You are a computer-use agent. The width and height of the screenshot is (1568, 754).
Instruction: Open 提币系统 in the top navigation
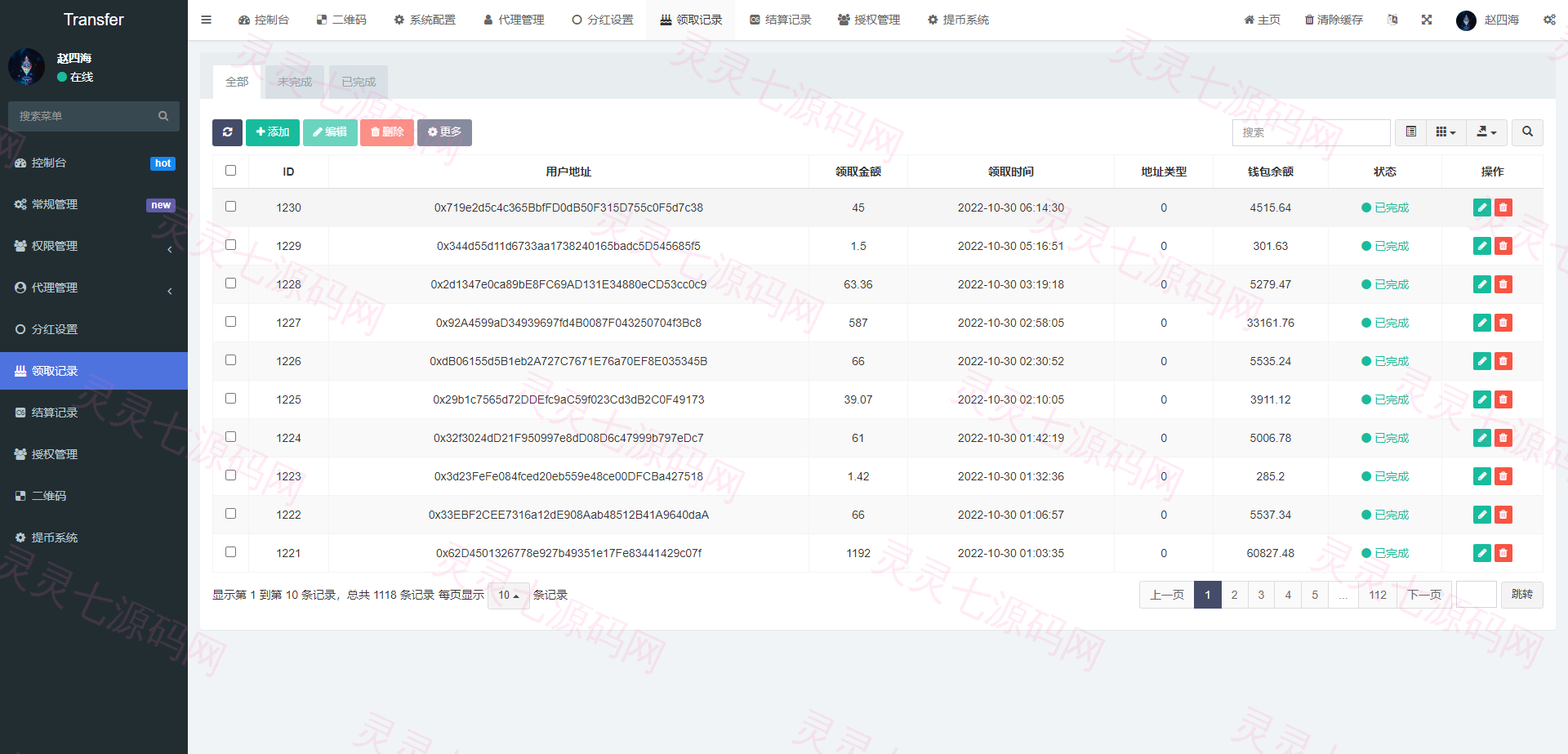[958, 20]
